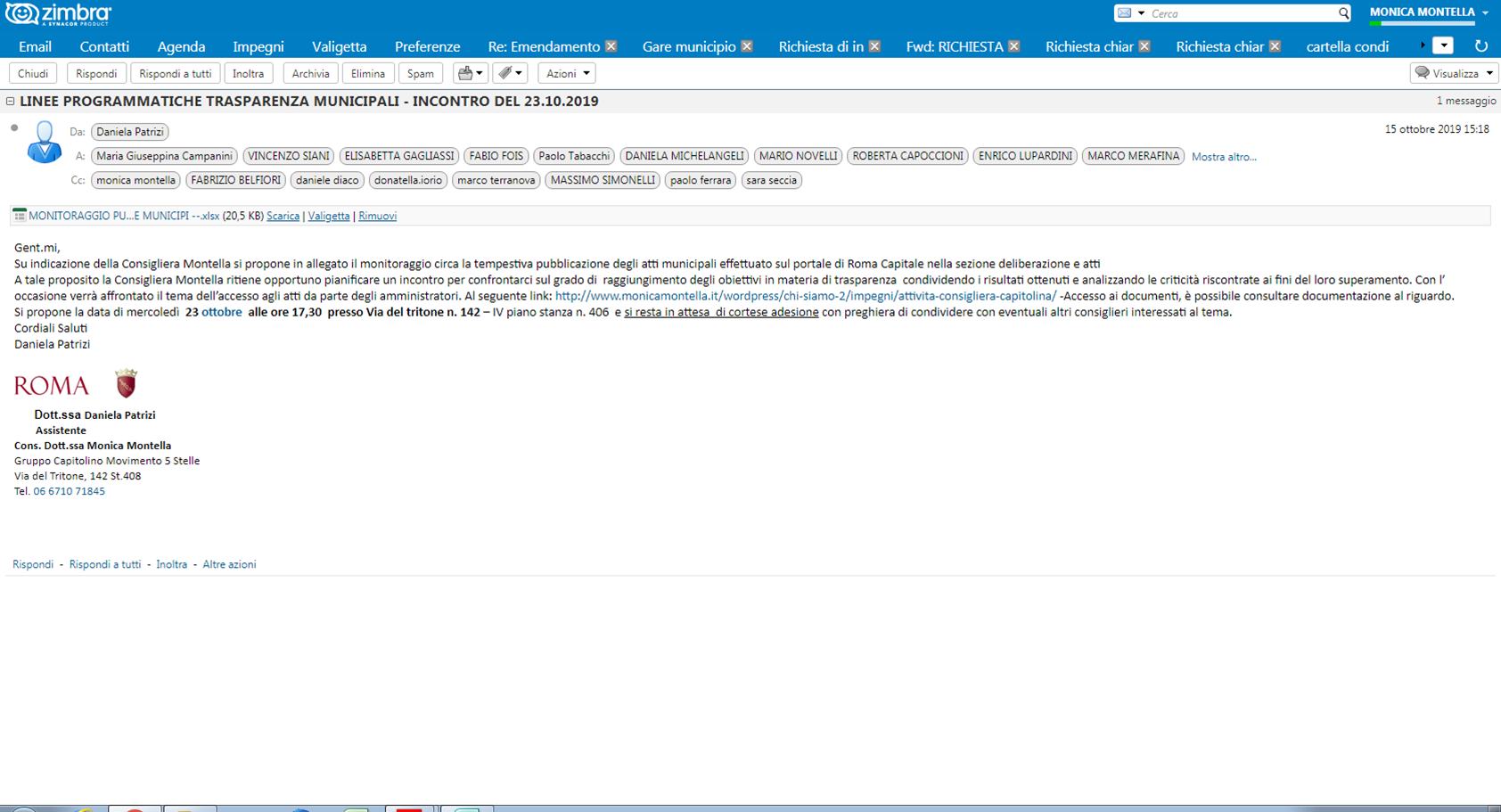The width and height of the screenshot is (1501, 812).
Task: Click recipient chip 'MARCO MERAFINA'
Action: [x=1134, y=156]
